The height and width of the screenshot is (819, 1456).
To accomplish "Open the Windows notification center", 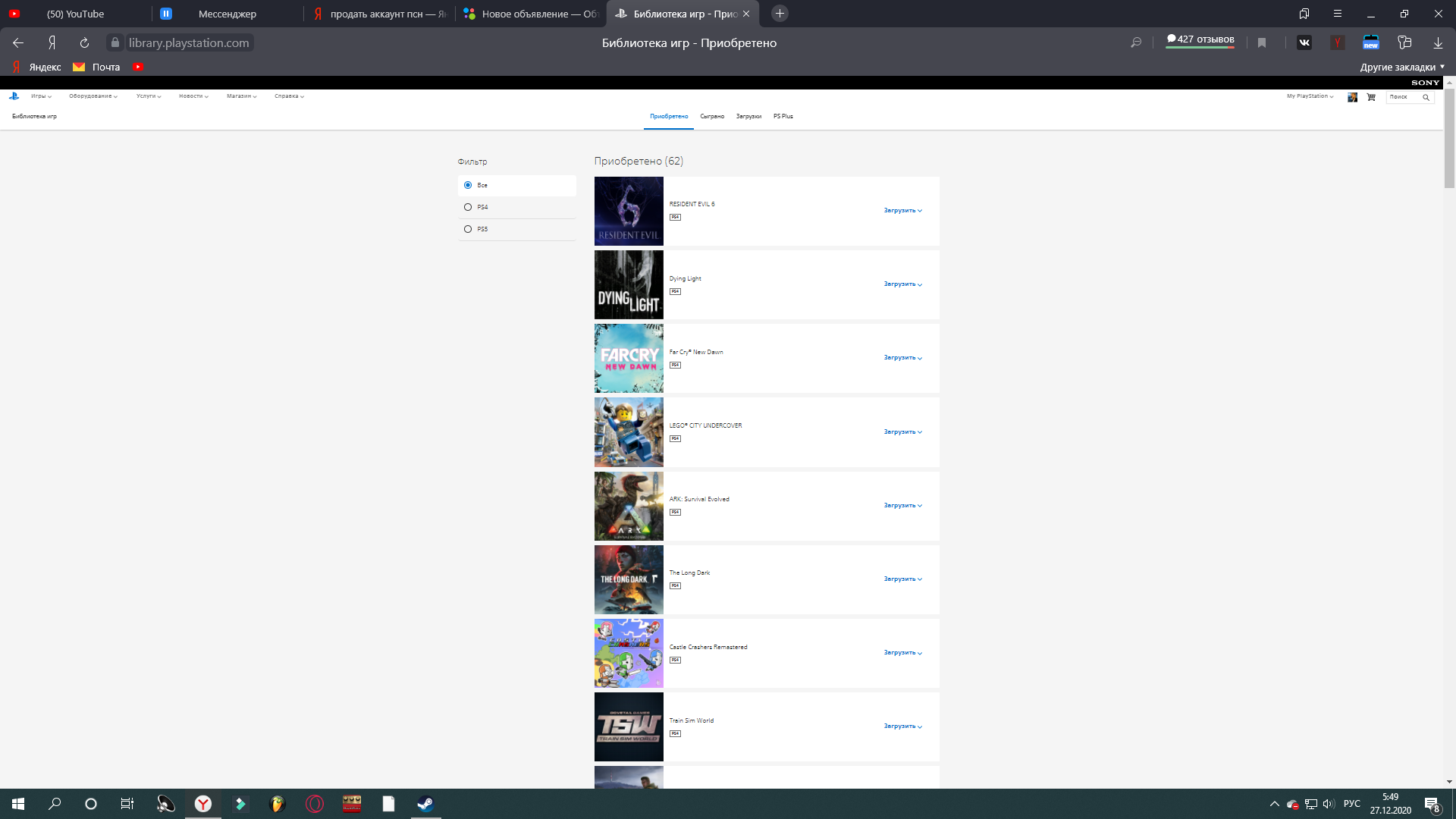I will point(1432,804).
